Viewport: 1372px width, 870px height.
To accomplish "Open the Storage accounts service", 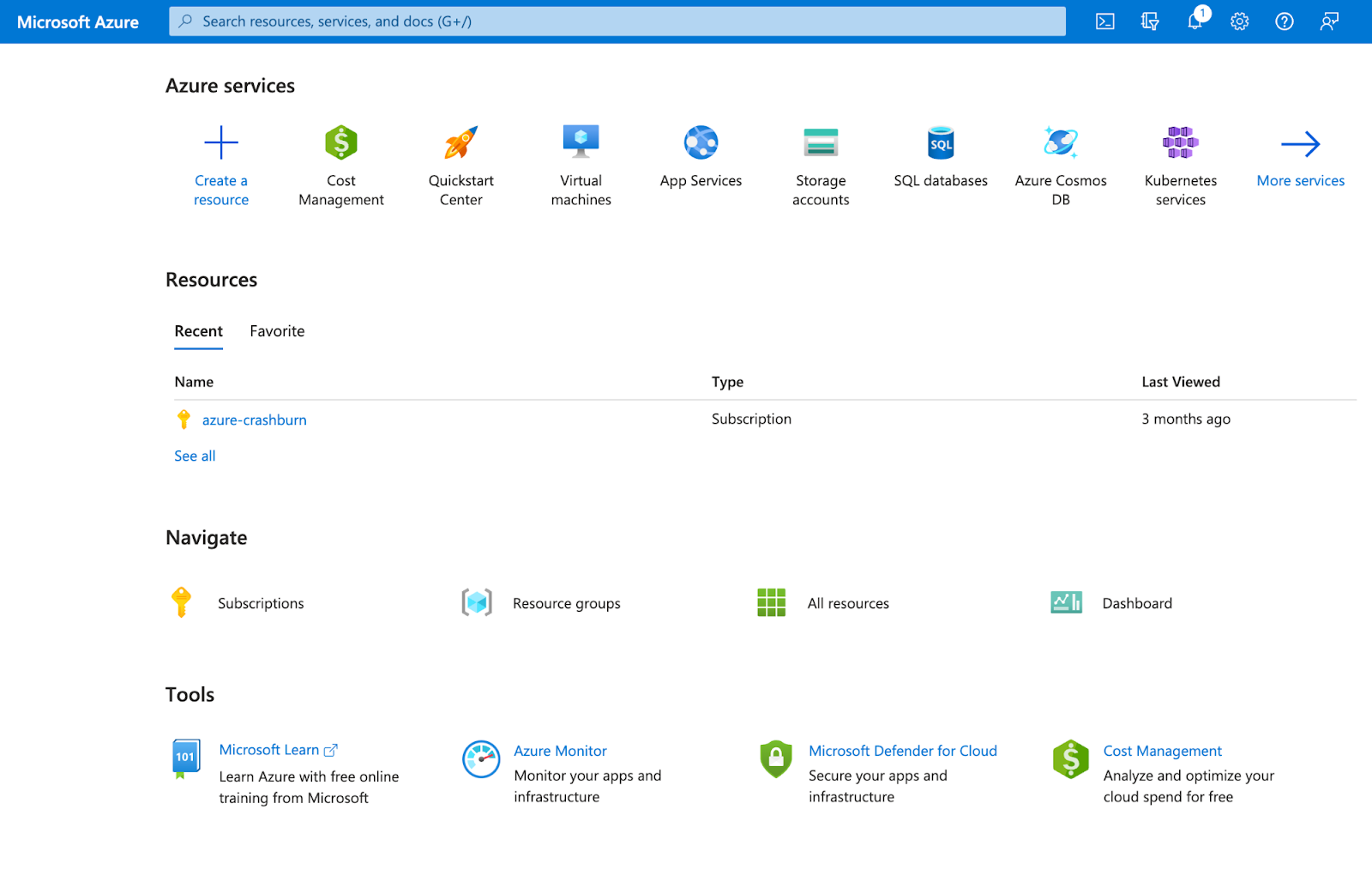I will [x=821, y=142].
